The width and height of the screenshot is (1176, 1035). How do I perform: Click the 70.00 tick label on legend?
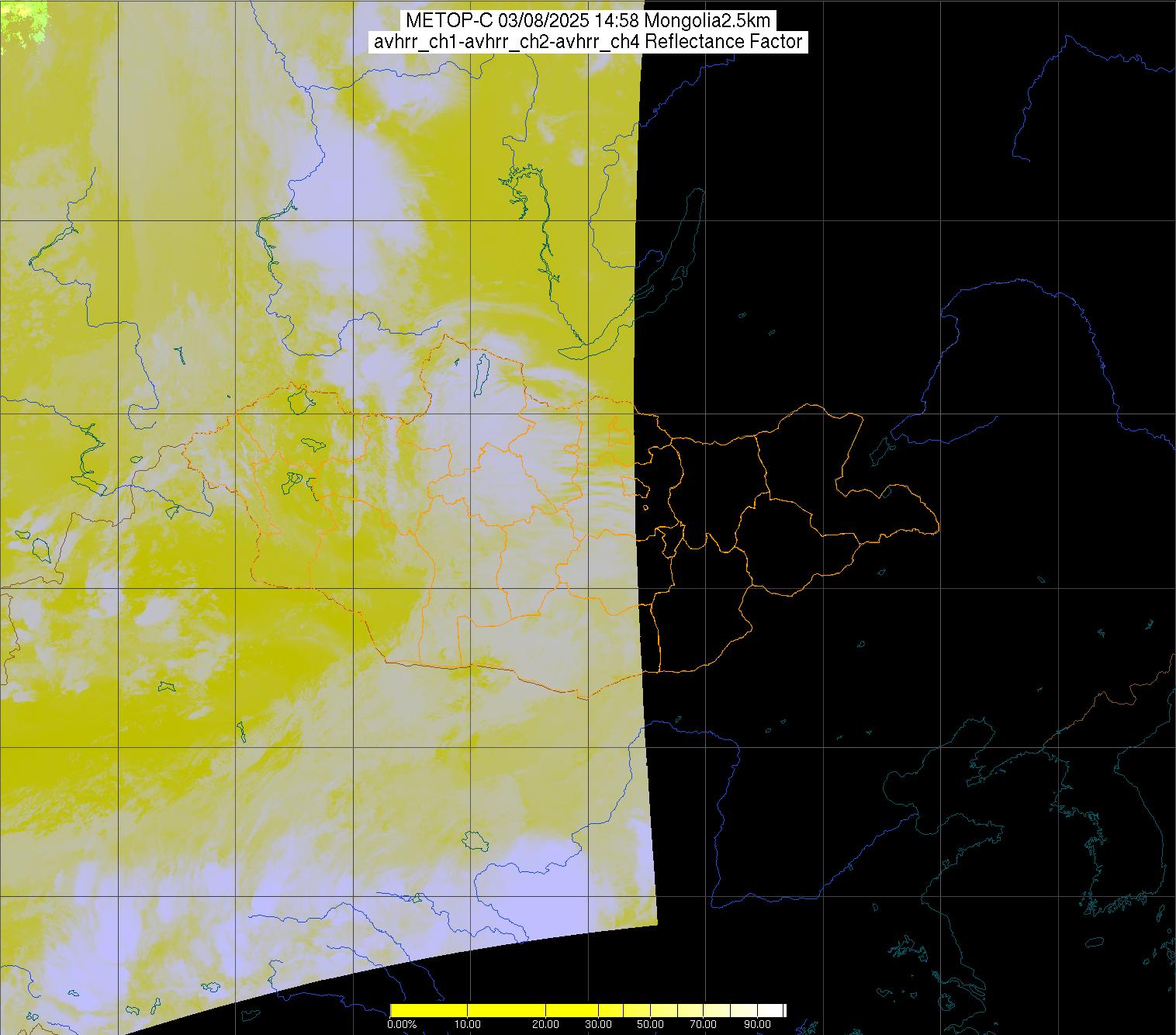pos(703,1025)
